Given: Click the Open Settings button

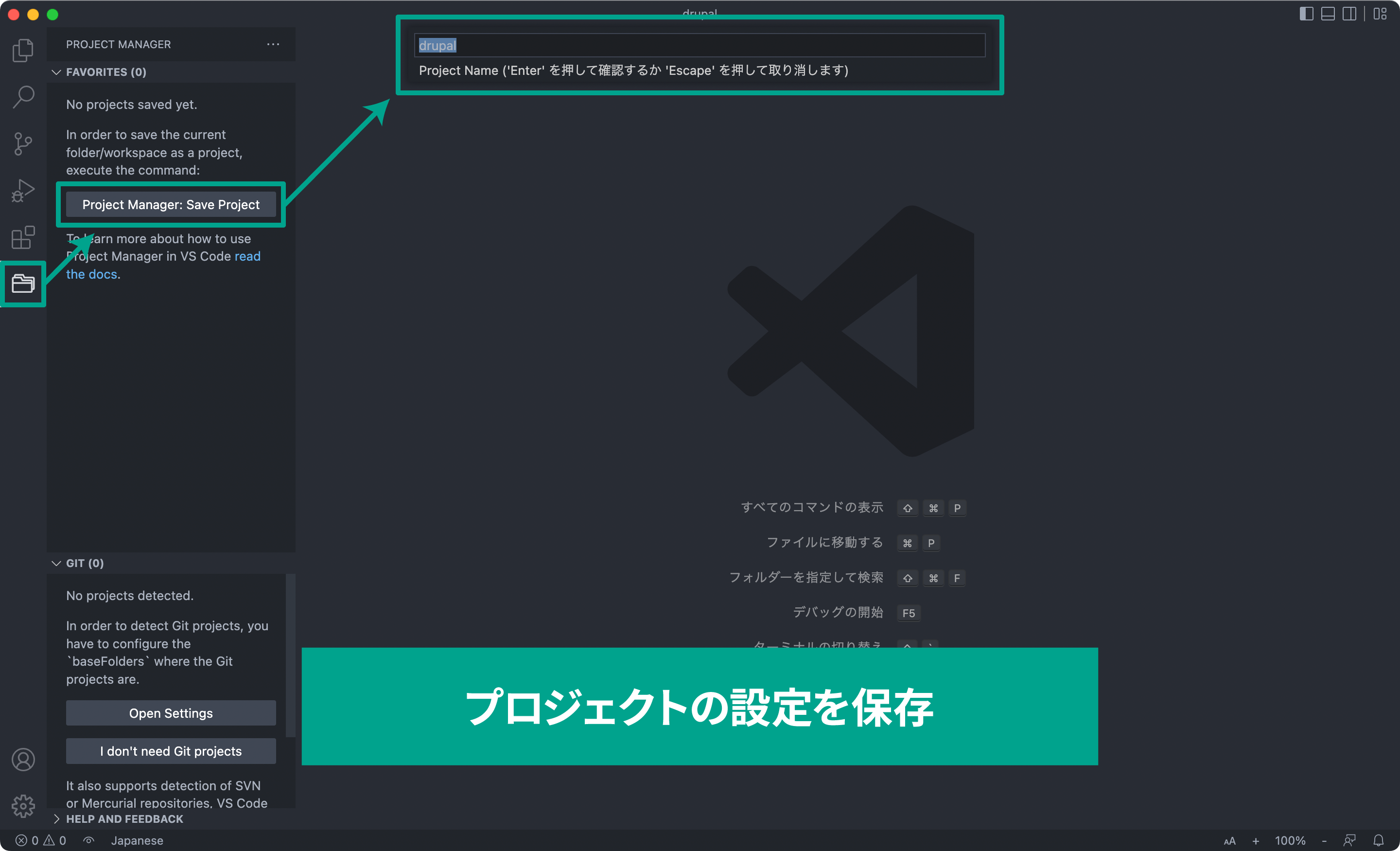Looking at the screenshot, I should (x=171, y=713).
